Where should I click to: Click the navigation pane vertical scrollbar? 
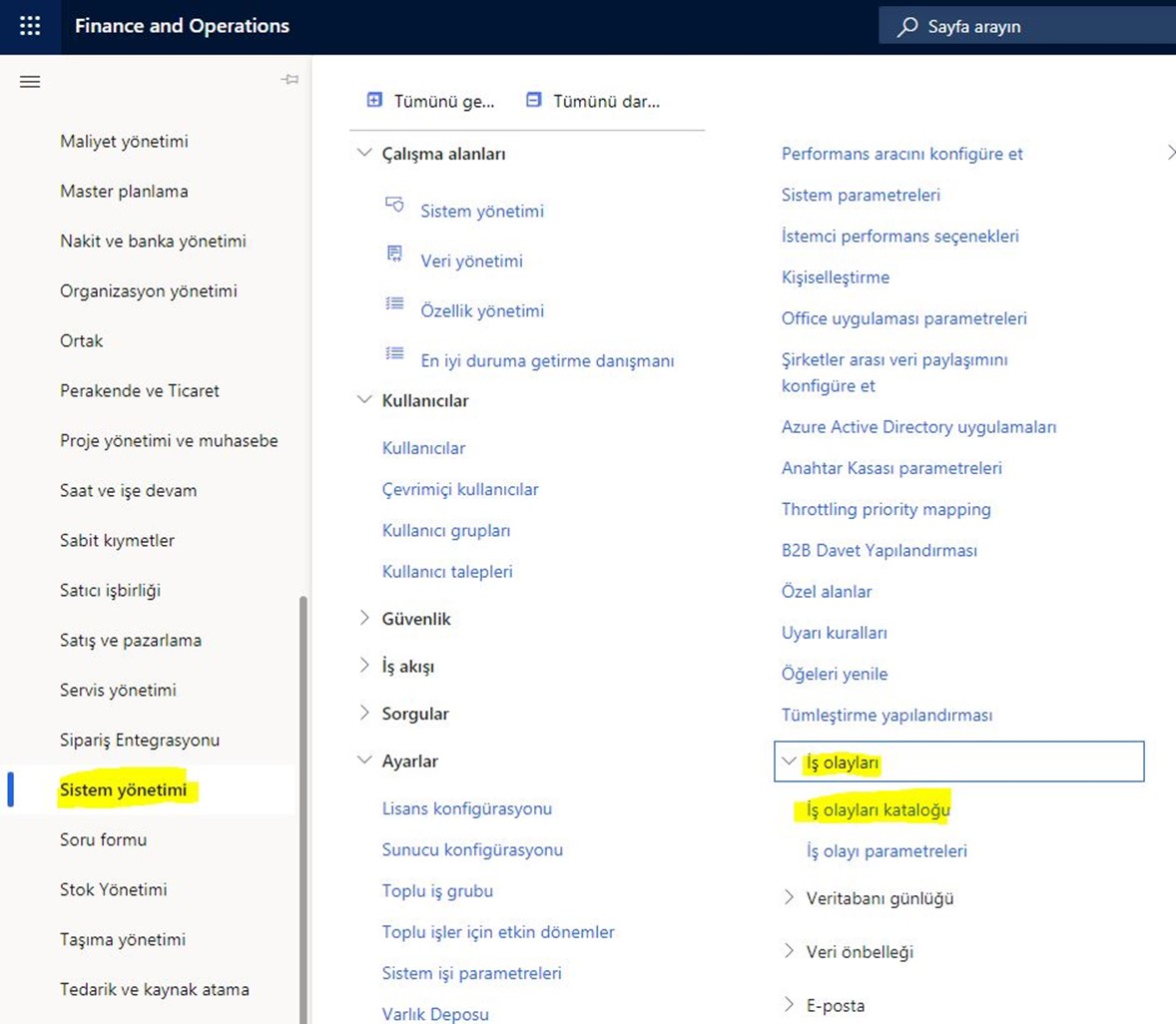(x=303, y=798)
